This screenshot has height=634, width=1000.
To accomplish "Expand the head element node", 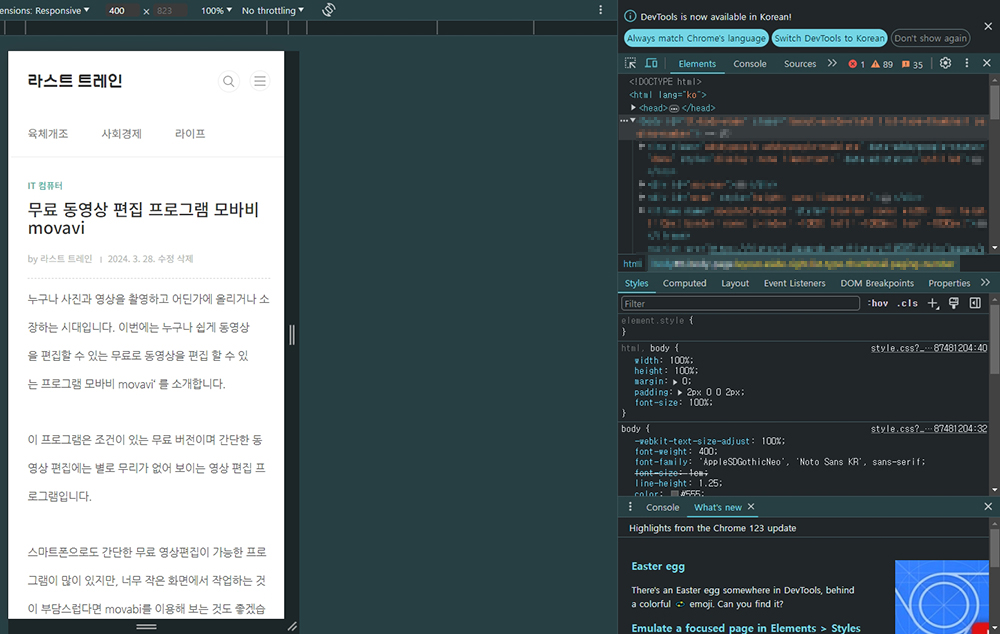I will 633,108.
